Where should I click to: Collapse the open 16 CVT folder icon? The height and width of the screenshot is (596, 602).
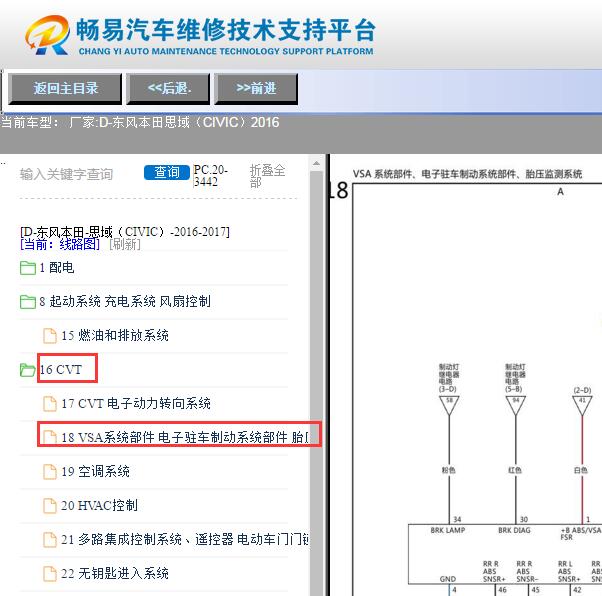click(28, 370)
